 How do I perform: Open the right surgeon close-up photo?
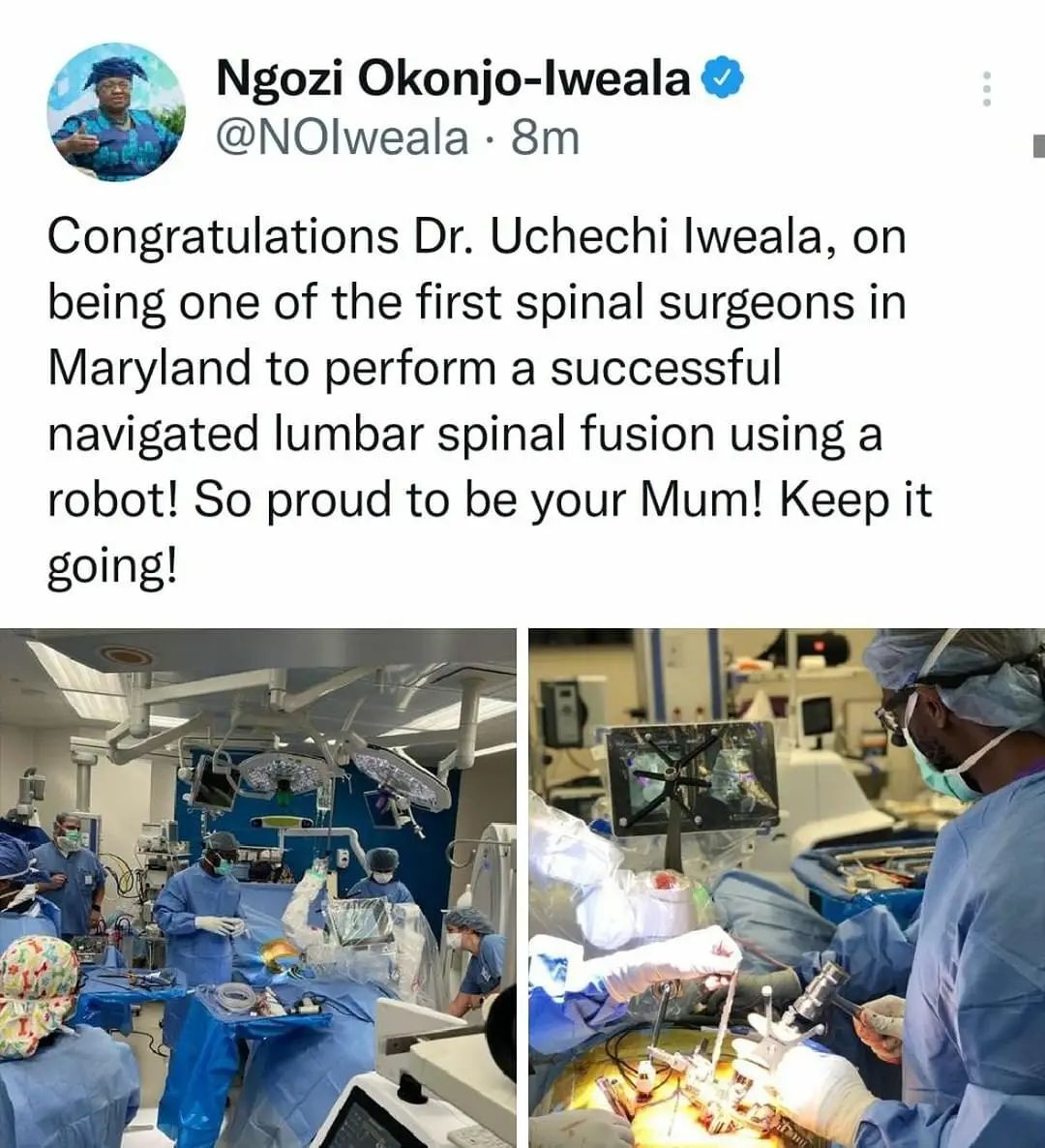[787, 888]
